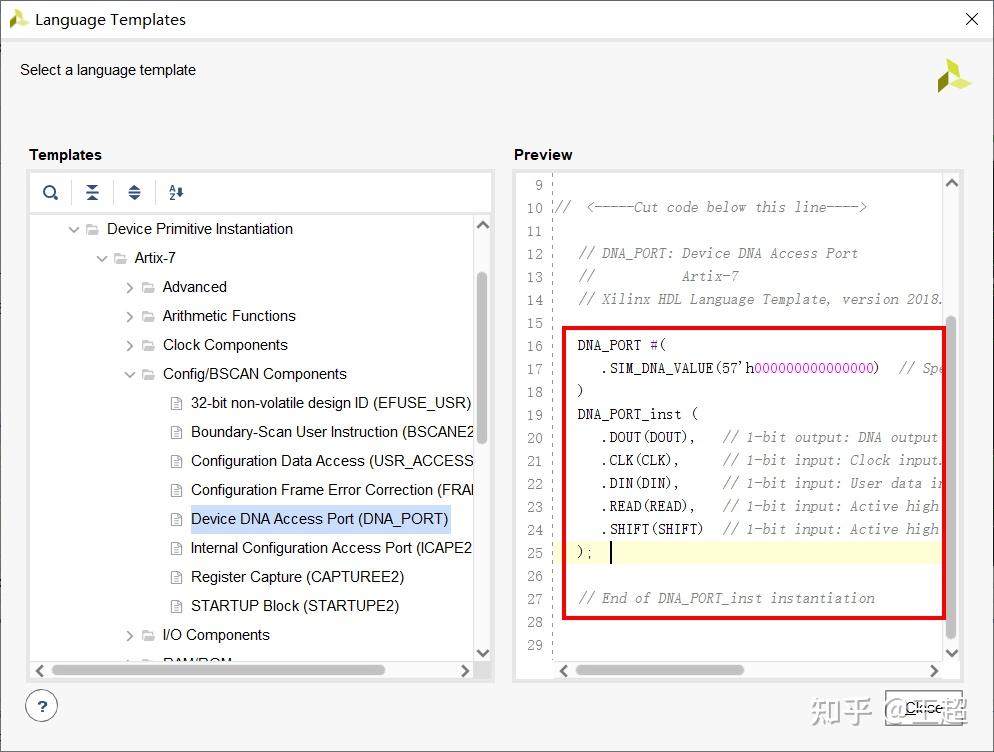994x752 pixels.
Task: Toggle alphabetical sort in Templates toolbar
Action: tap(176, 192)
